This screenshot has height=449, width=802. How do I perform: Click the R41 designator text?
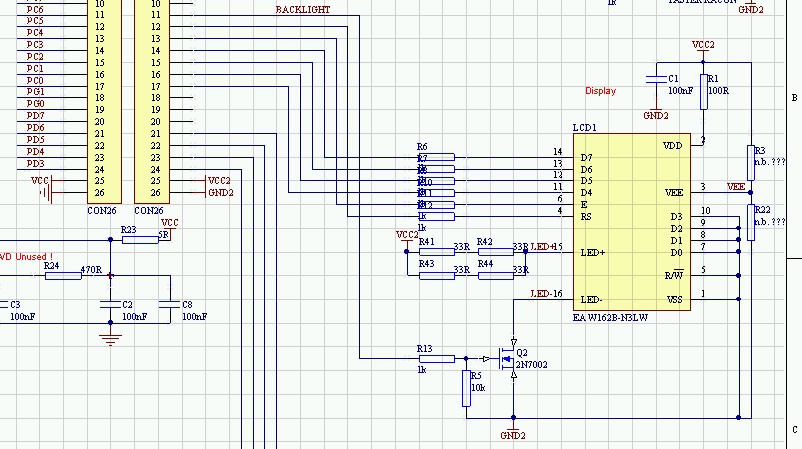click(x=427, y=242)
